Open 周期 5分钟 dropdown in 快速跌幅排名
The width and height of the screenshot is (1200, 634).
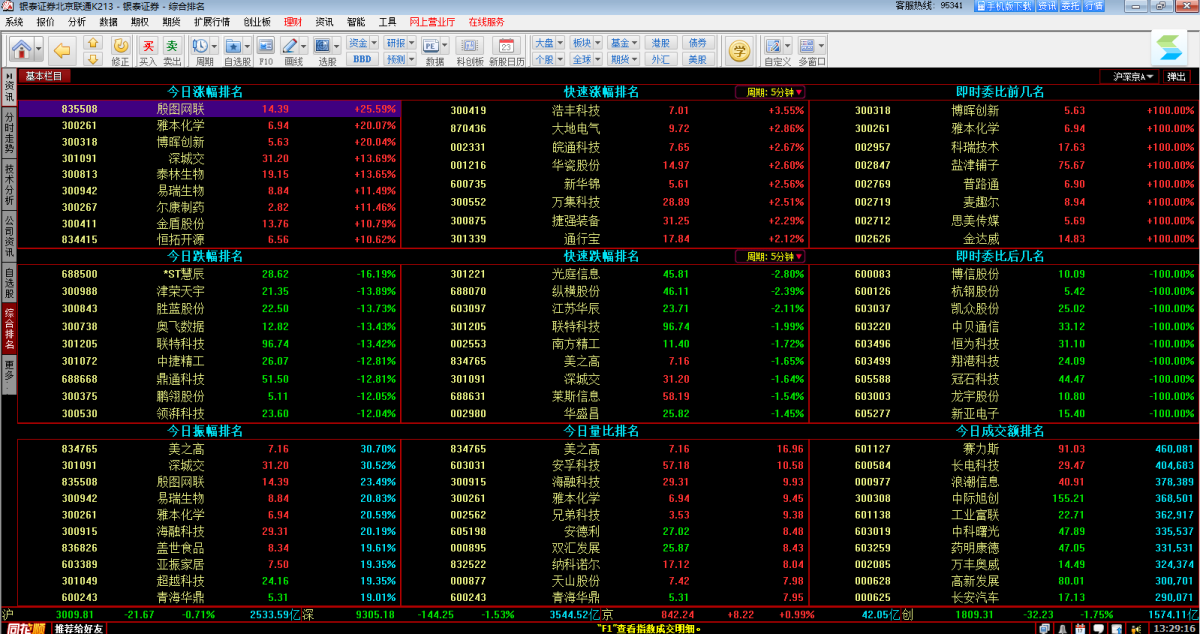click(x=770, y=257)
